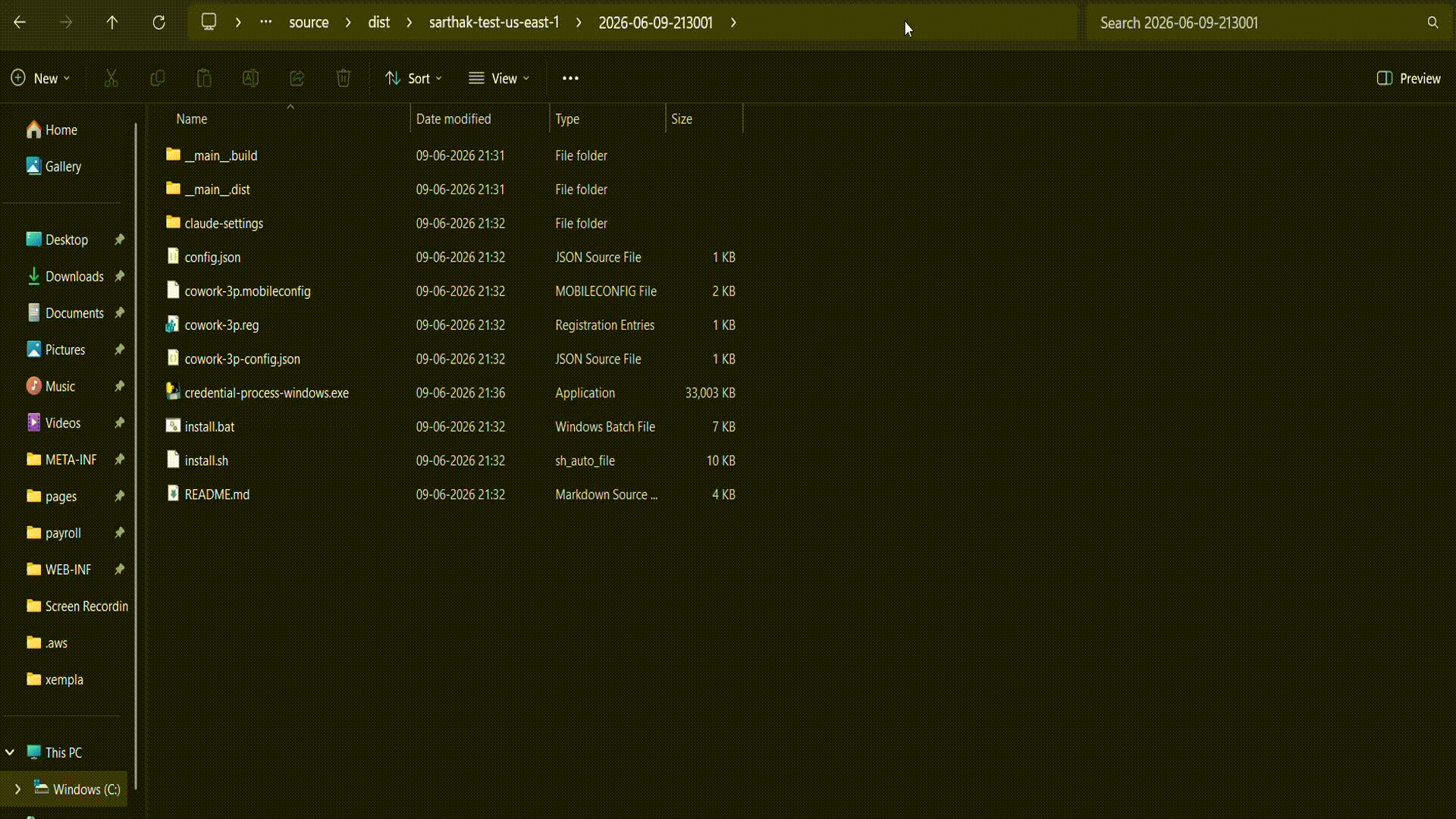Click the navigation pane scrollbar
The image size is (1456, 819).
pyautogui.click(x=136, y=455)
